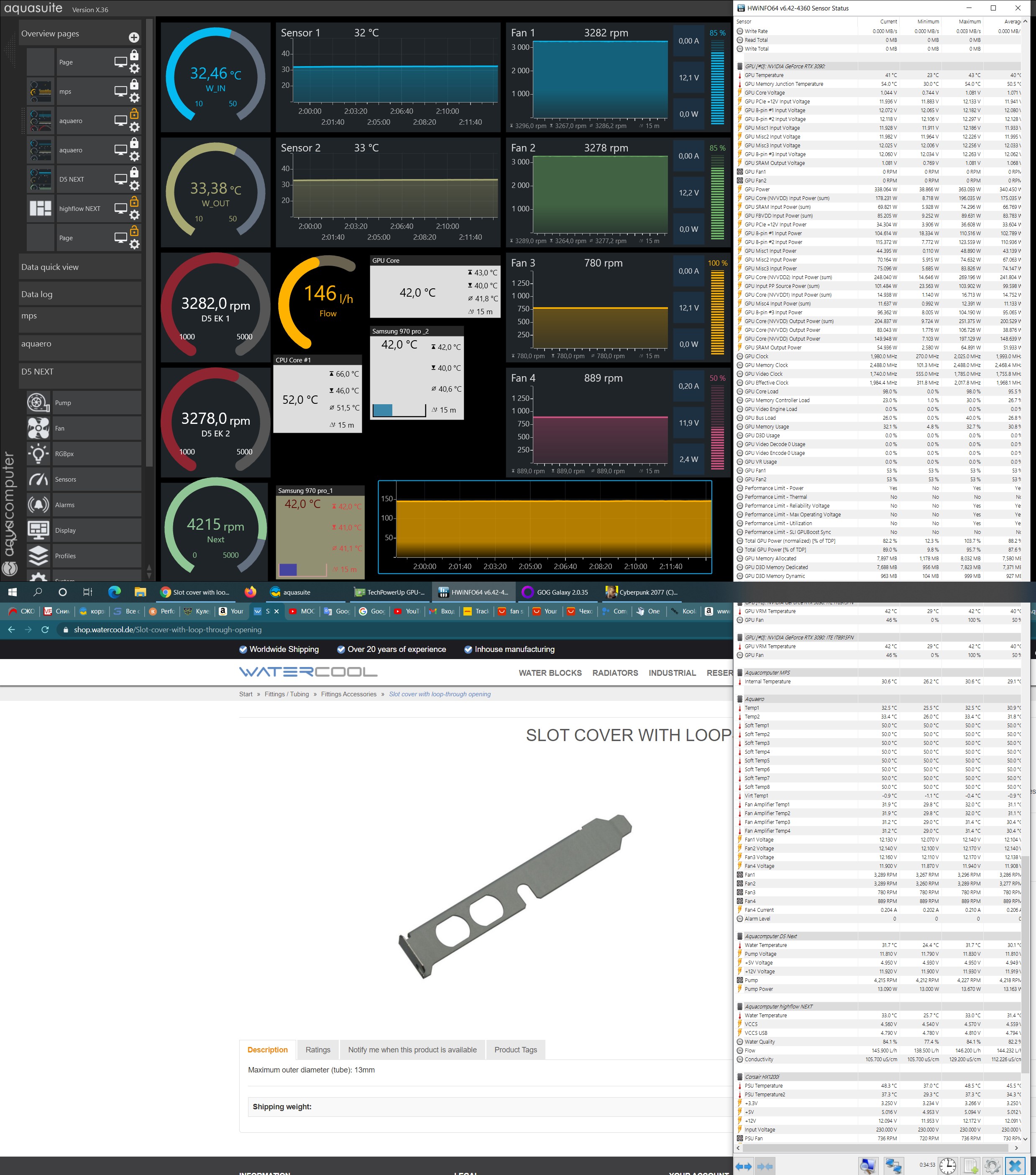
Task: Open the Alarms bell entry
Action: tap(38, 505)
